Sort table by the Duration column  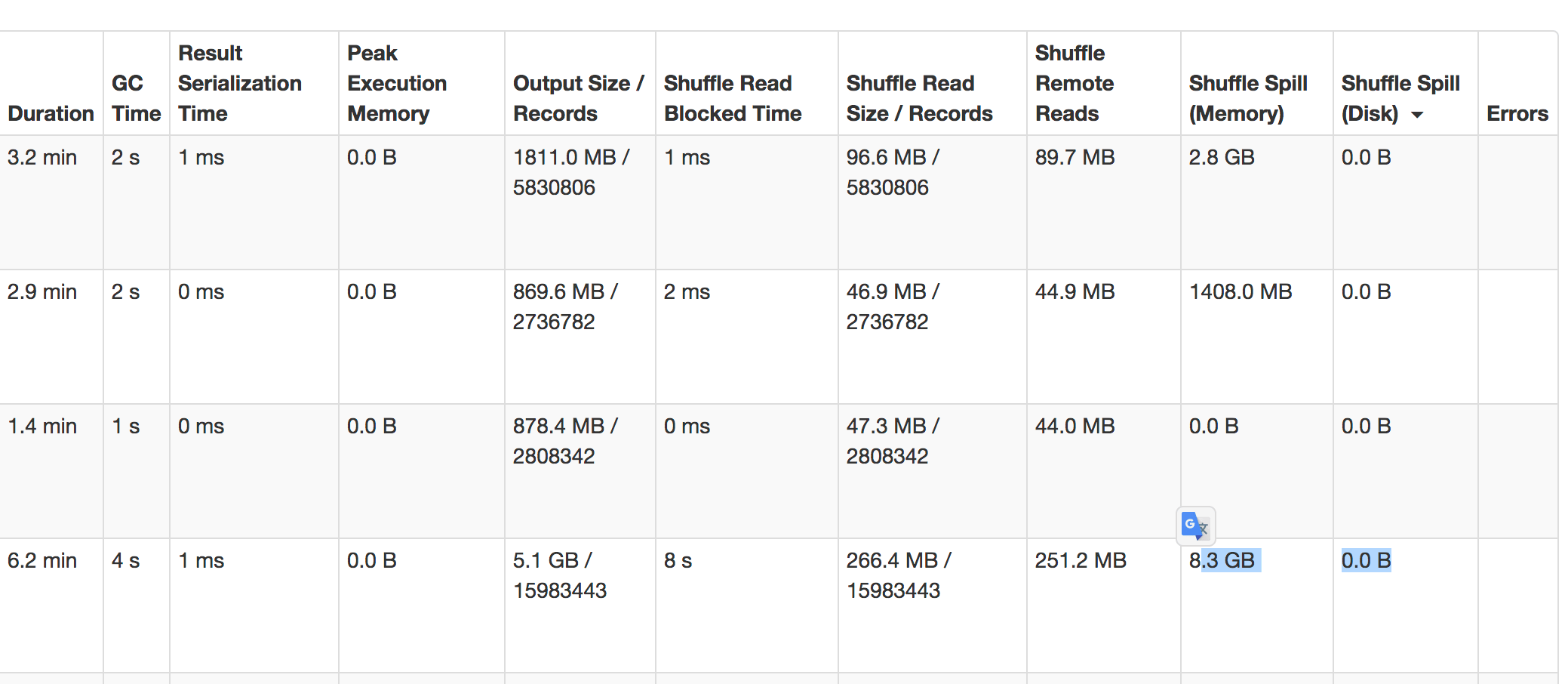51,113
